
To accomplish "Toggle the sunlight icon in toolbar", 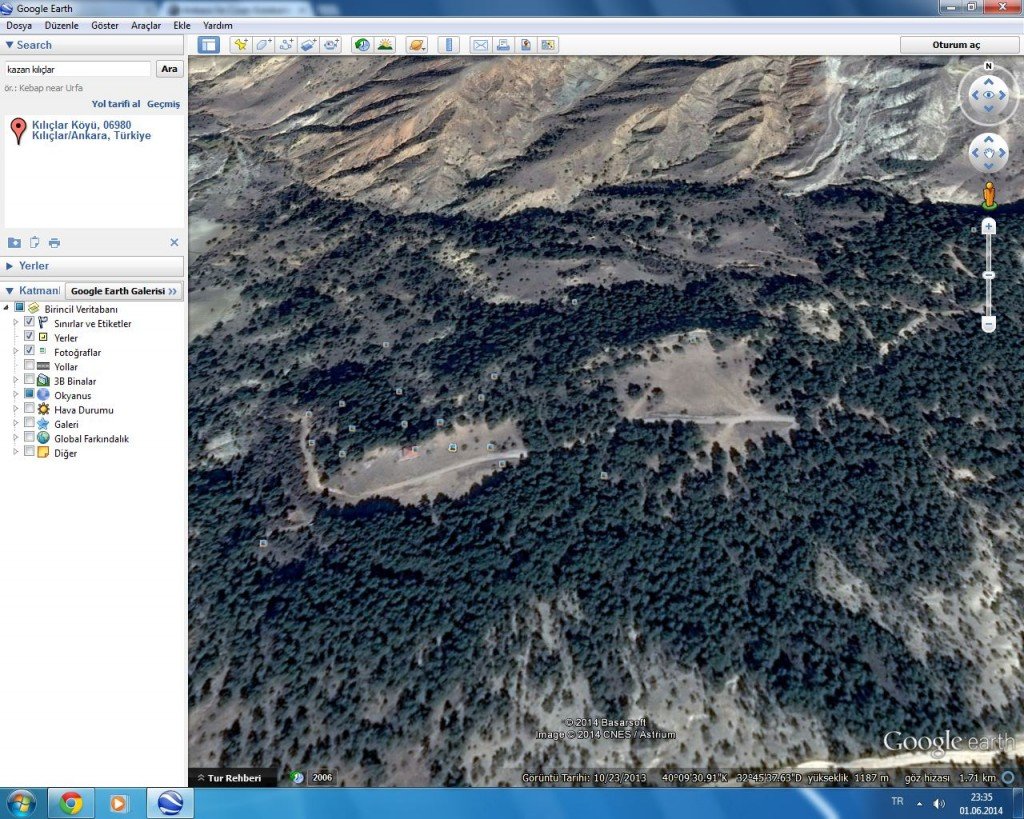I will tap(384, 45).
